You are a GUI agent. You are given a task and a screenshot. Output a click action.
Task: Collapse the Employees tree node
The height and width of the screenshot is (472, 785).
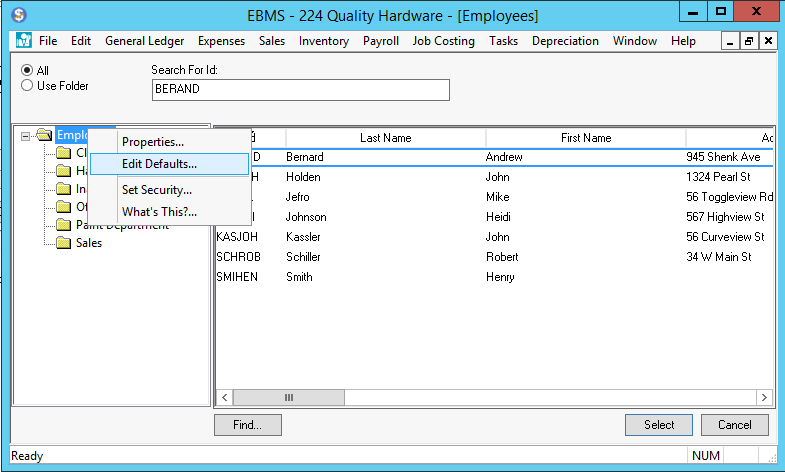(x=26, y=136)
